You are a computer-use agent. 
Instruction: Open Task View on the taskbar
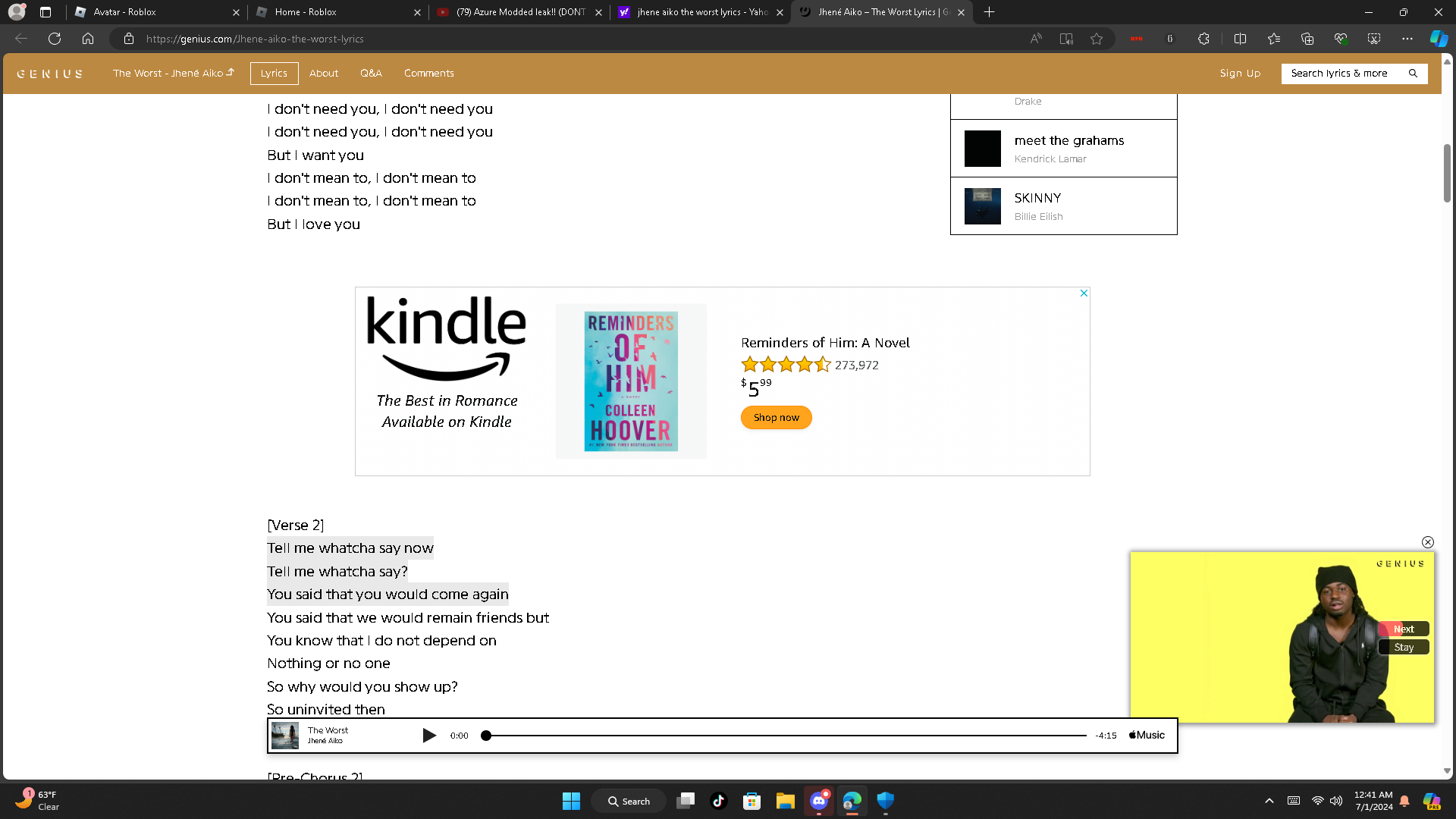(x=686, y=801)
